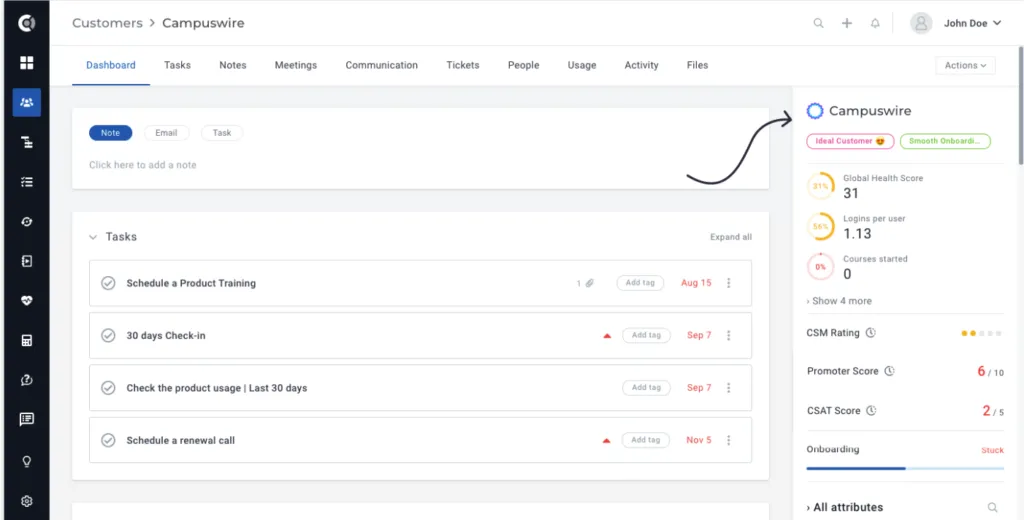Open the hierarchy tree icon in sidebar

(x=27, y=142)
